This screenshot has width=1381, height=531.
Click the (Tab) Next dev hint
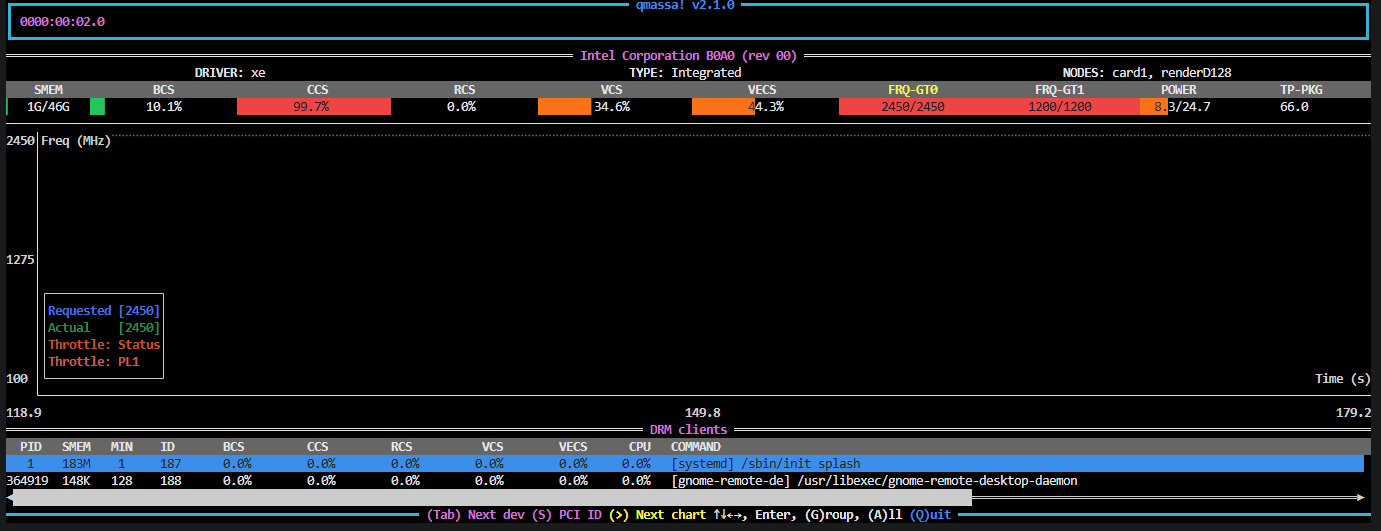[x=475, y=515]
